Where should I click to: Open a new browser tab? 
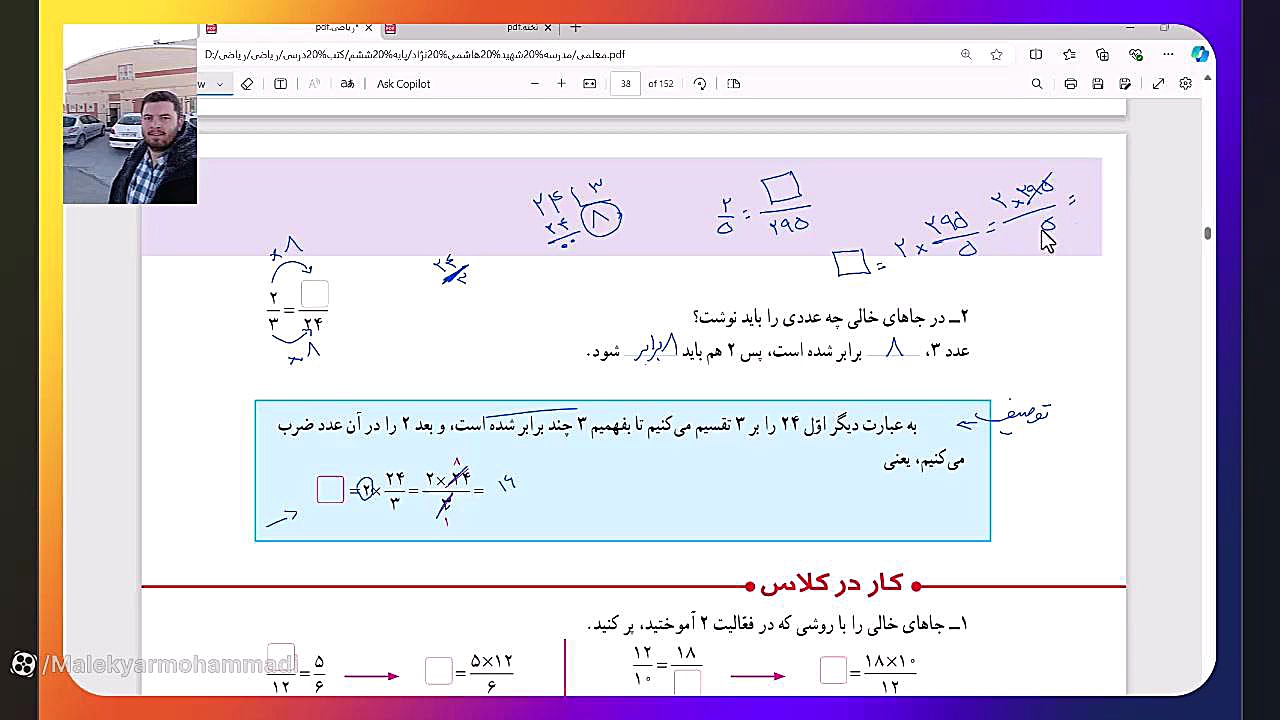coord(575,28)
